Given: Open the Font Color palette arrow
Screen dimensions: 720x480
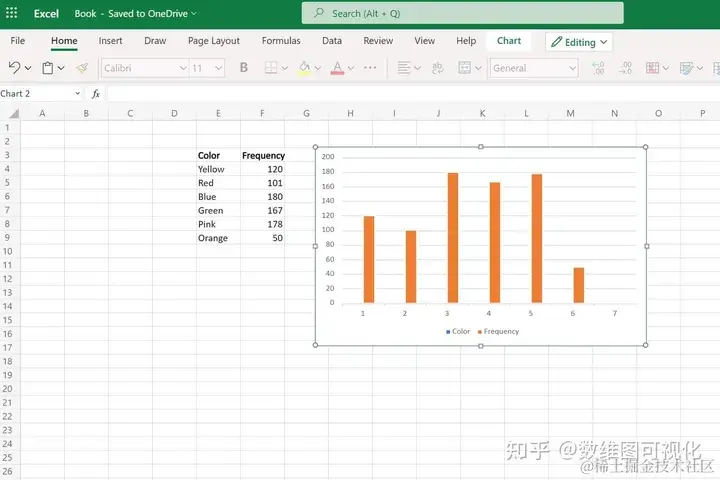Looking at the screenshot, I should tap(351, 68).
